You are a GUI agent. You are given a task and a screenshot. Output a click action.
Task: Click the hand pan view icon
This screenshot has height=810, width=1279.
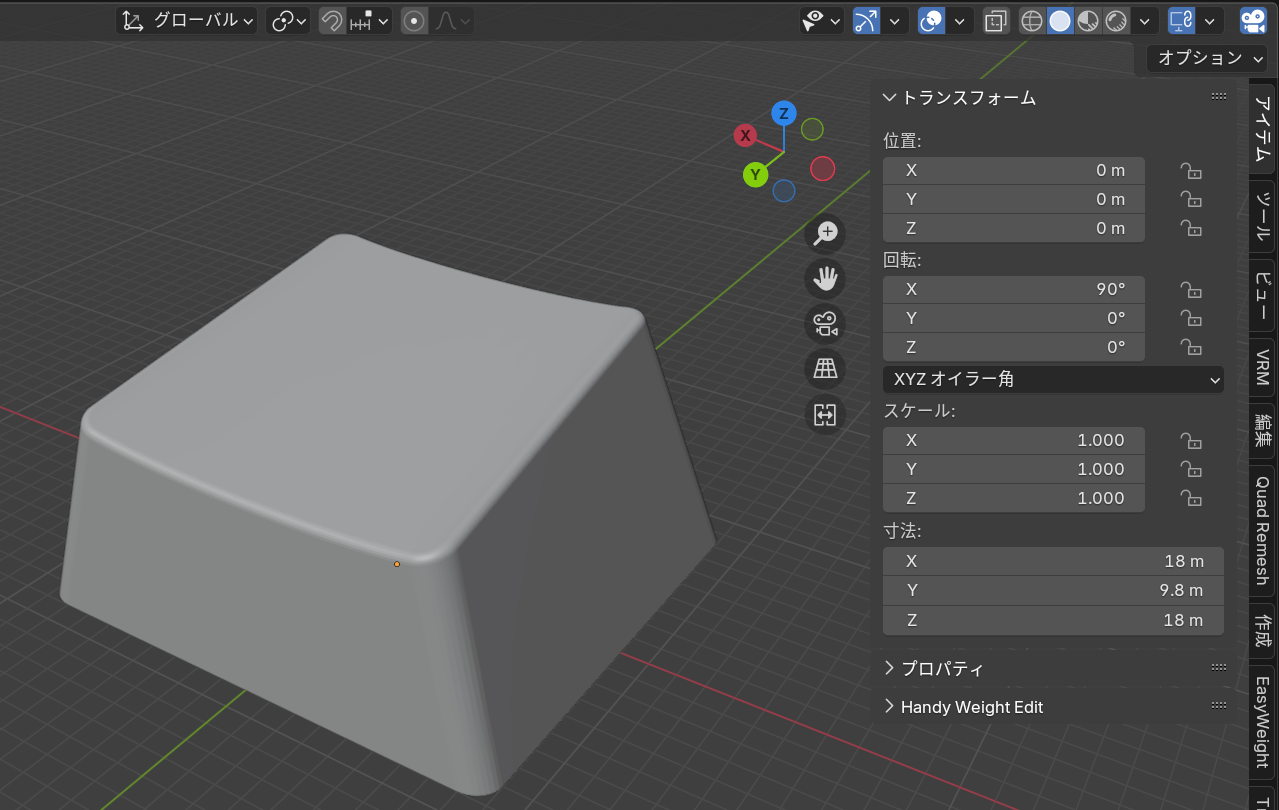(825, 279)
